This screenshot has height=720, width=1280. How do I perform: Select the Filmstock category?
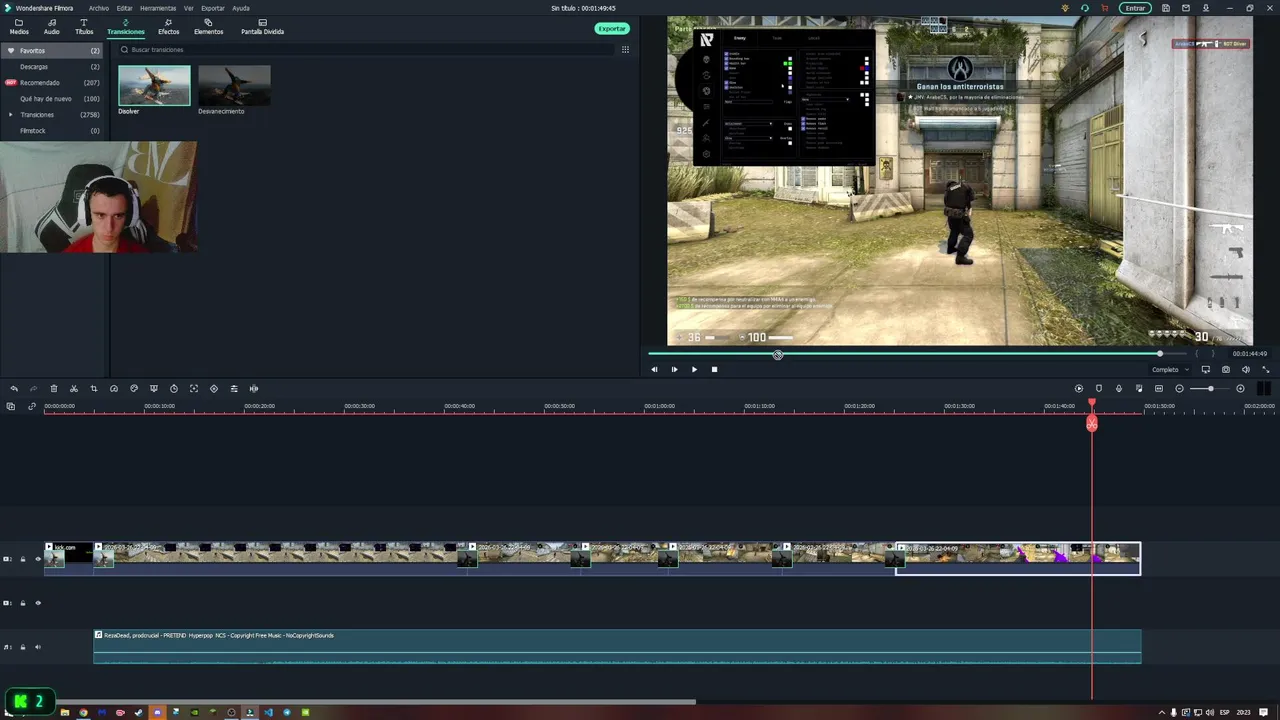(x=52, y=131)
